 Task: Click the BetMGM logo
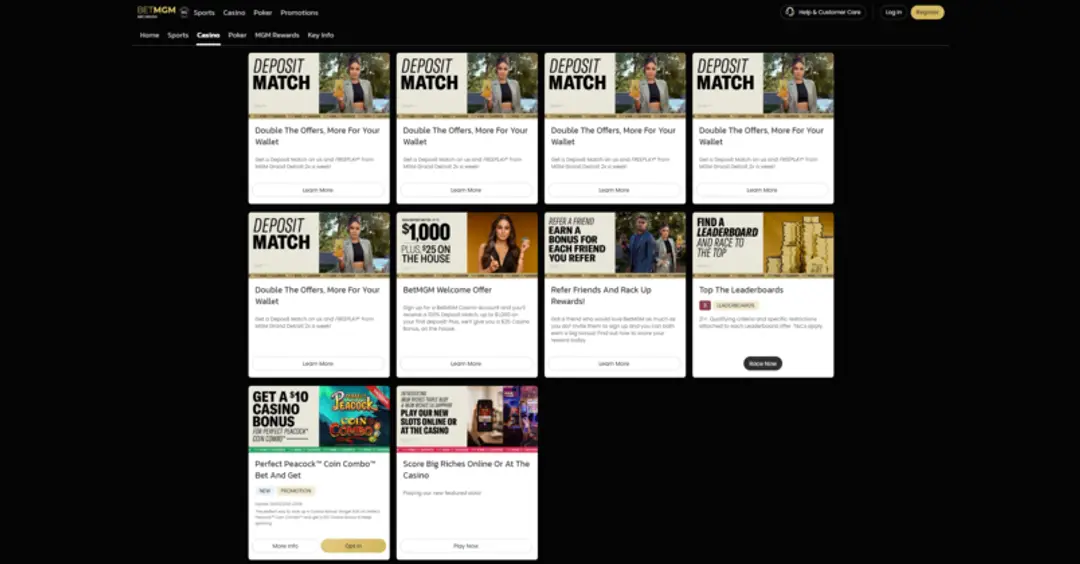pyautogui.click(x=156, y=12)
